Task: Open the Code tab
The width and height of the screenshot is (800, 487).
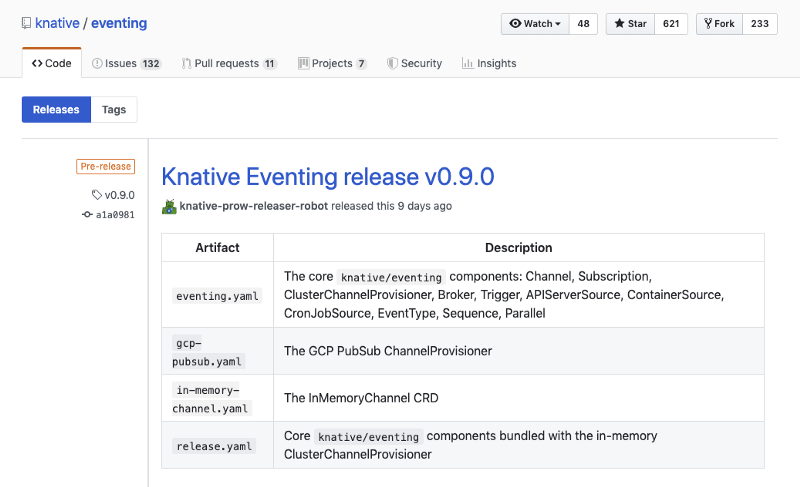Action: (x=52, y=63)
